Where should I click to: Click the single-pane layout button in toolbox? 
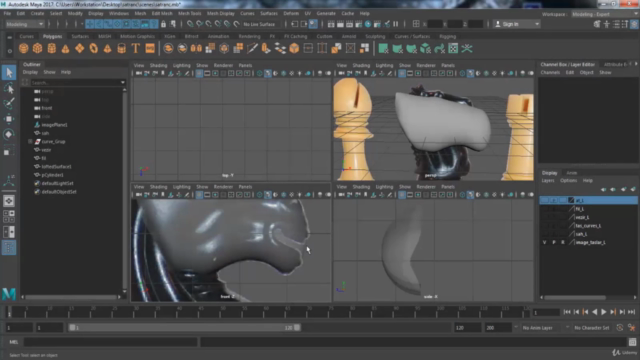(x=9, y=201)
